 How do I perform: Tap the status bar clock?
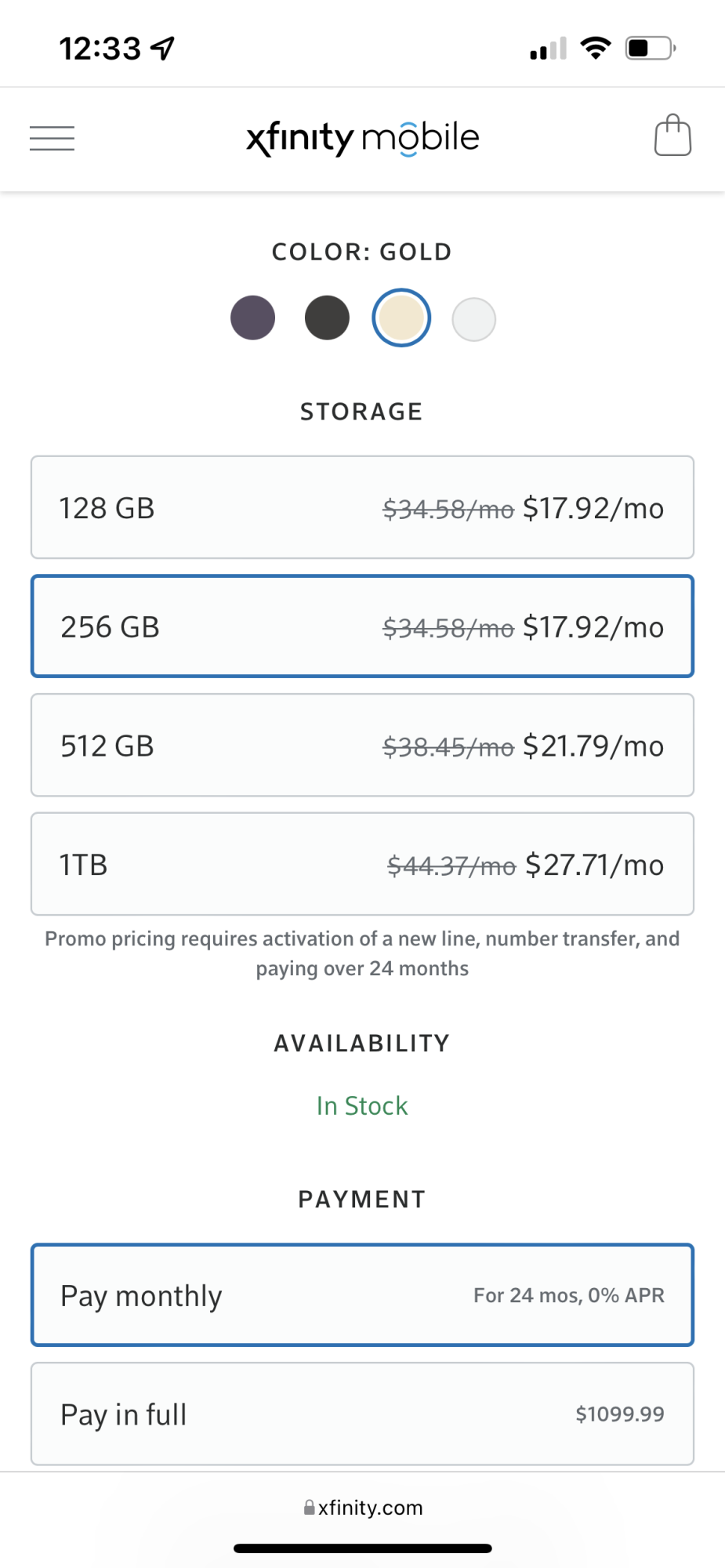click(100, 49)
